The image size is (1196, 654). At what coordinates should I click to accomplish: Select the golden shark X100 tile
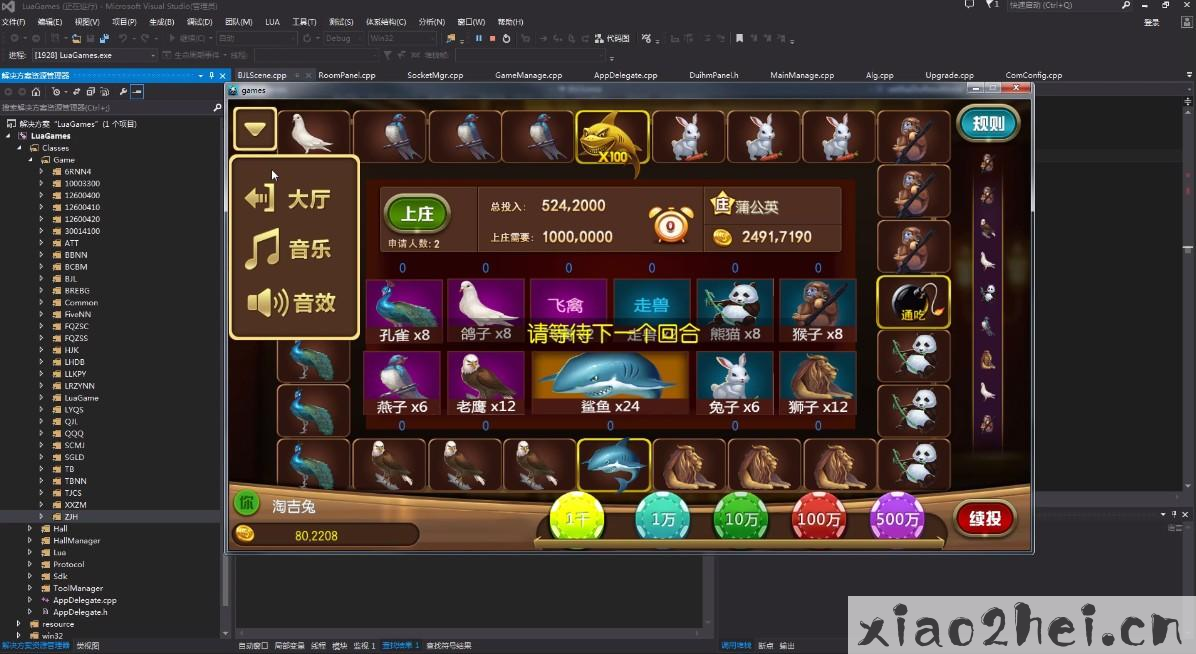(x=612, y=137)
